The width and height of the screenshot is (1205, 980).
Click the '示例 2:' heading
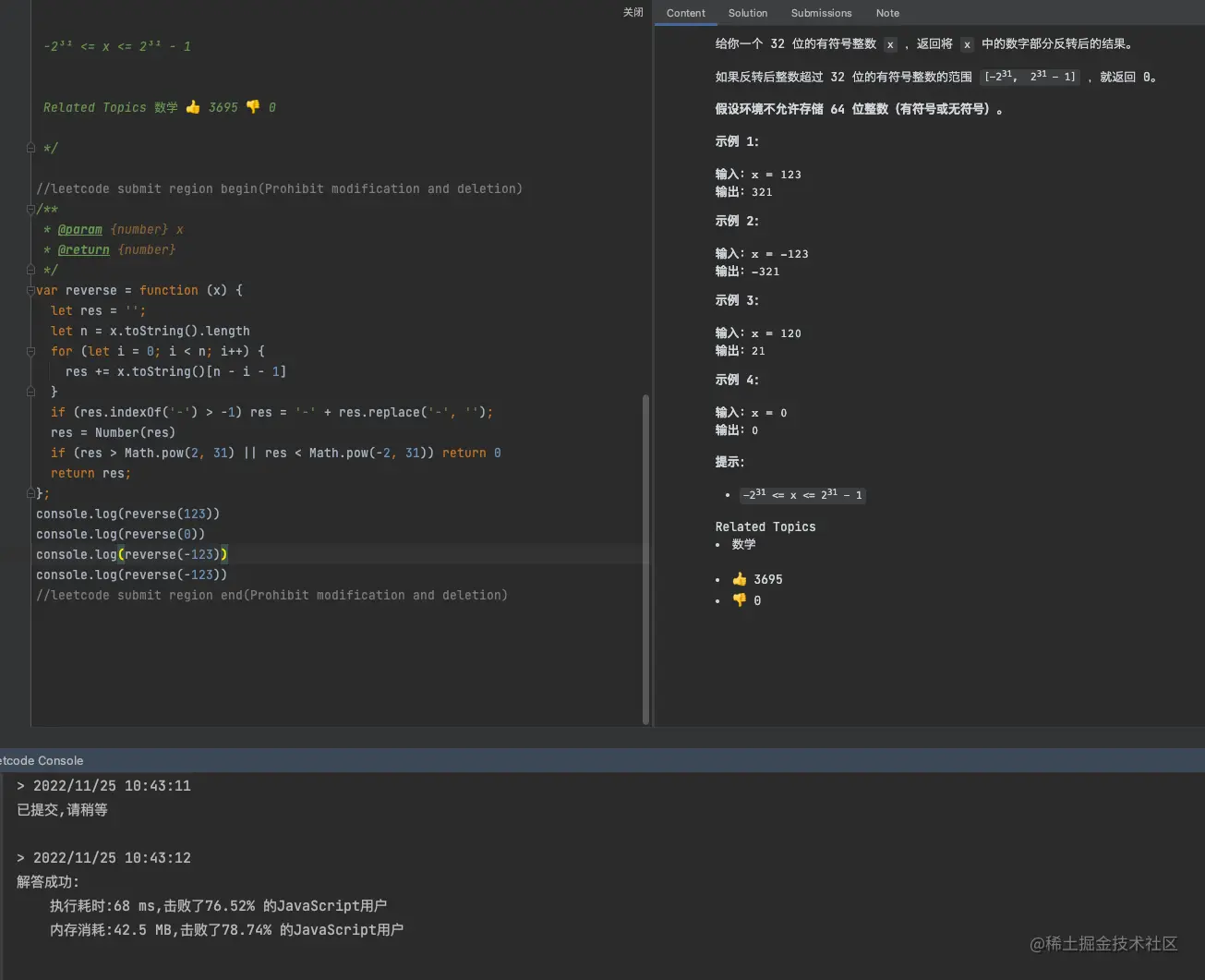click(737, 221)
